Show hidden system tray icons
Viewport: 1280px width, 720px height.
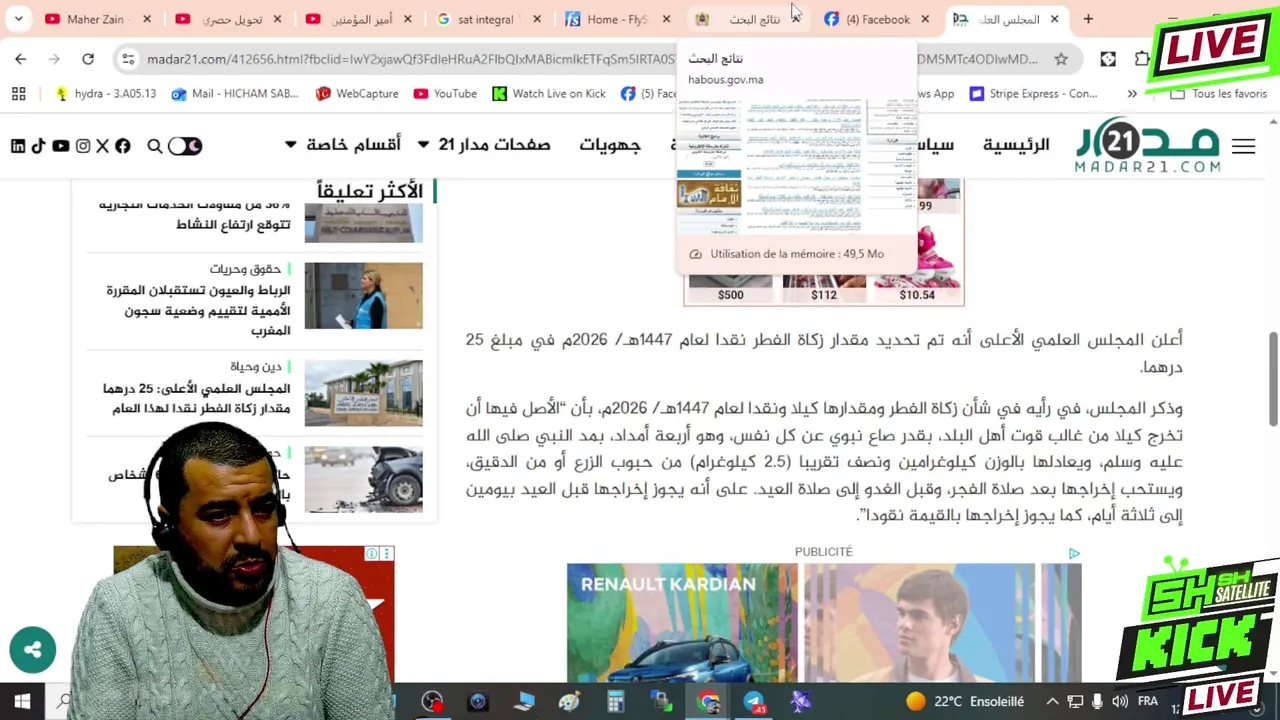pos(1052,702)
